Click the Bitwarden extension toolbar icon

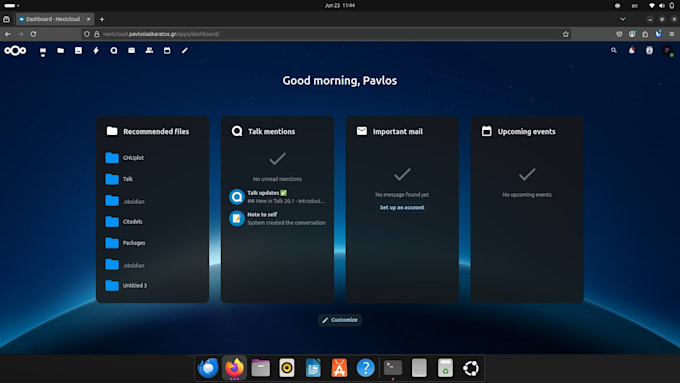coord(659,34)
